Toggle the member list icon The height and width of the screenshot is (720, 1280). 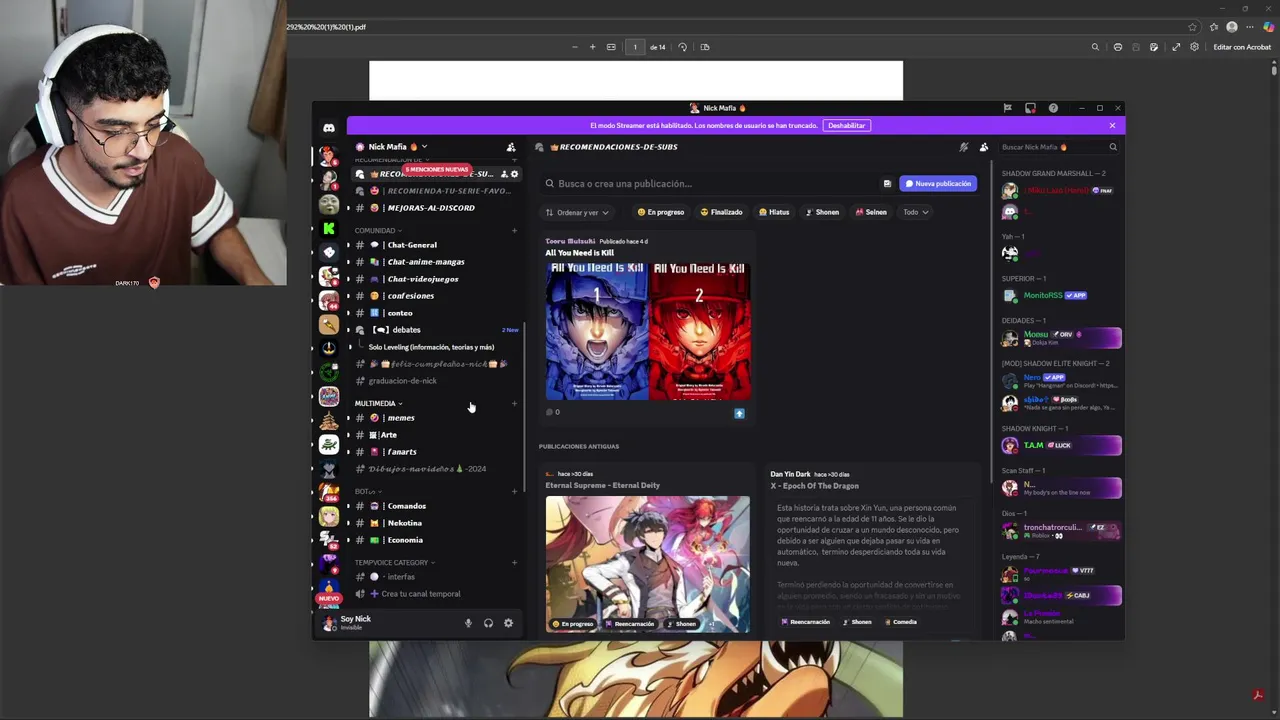(x=984, y=147)
